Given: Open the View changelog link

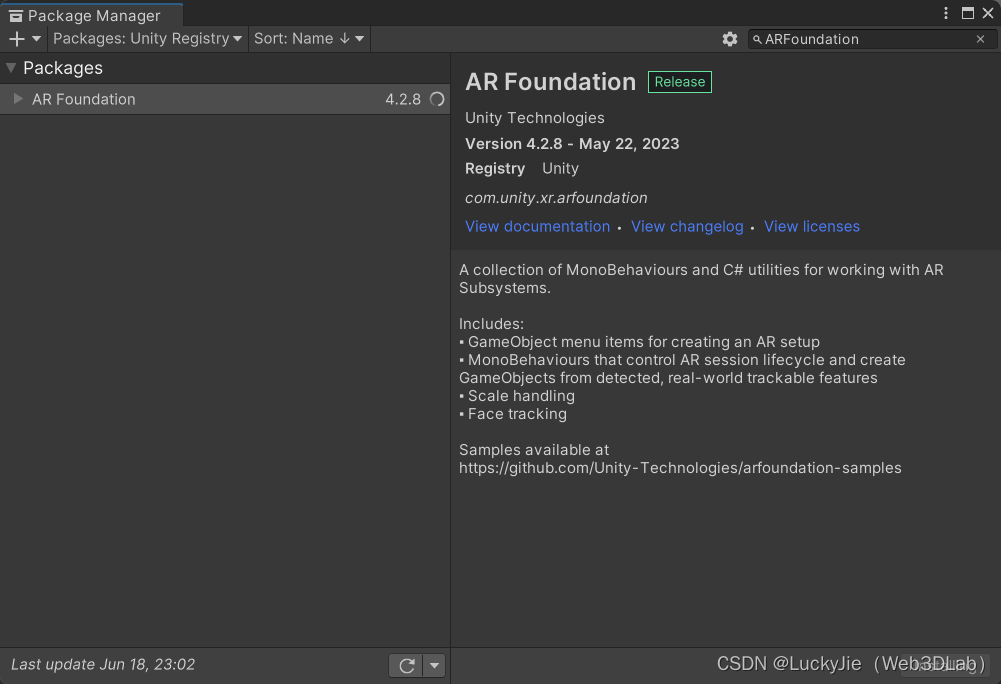Looking at the screenshot, I should pos(687,227).
